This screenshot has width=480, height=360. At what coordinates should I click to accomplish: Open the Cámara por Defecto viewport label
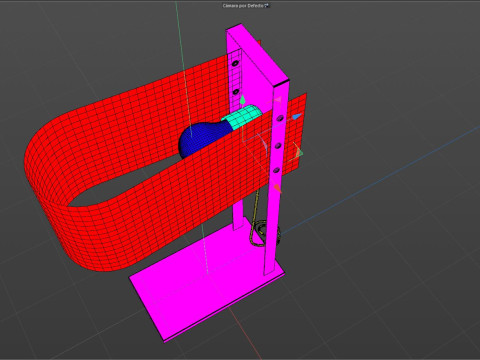pyautogui.click(x=244, y=6)
